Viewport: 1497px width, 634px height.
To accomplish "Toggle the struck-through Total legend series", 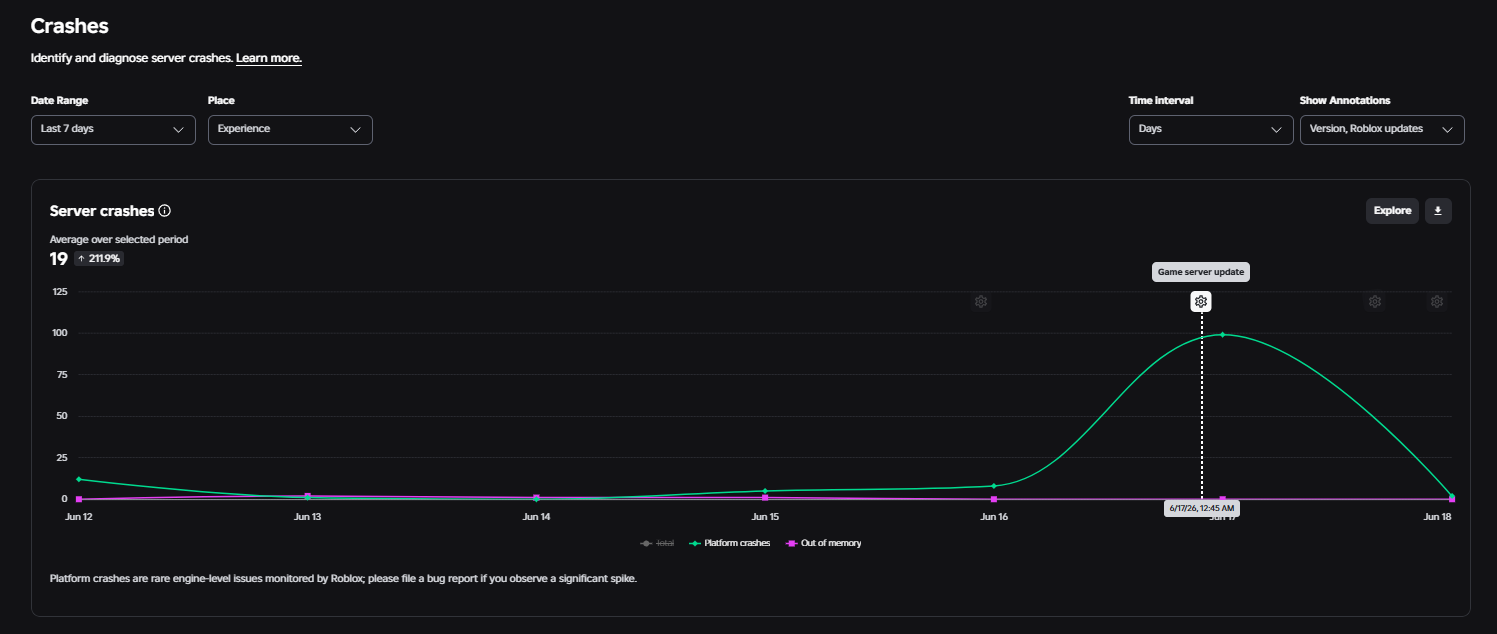I will tap(657, 543).
